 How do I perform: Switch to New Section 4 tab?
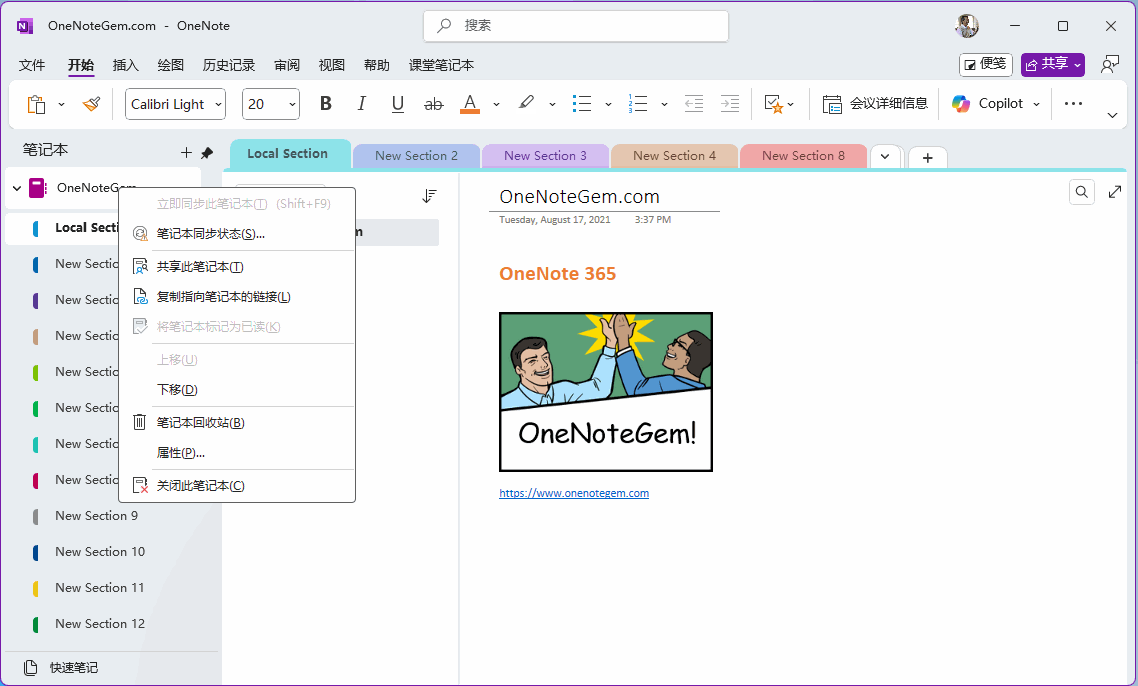click(x=674, y=155)
